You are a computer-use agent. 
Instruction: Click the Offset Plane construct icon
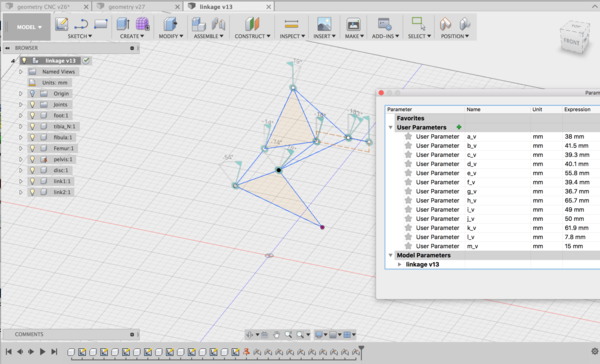pyautogui.click(x=252, y=24)
